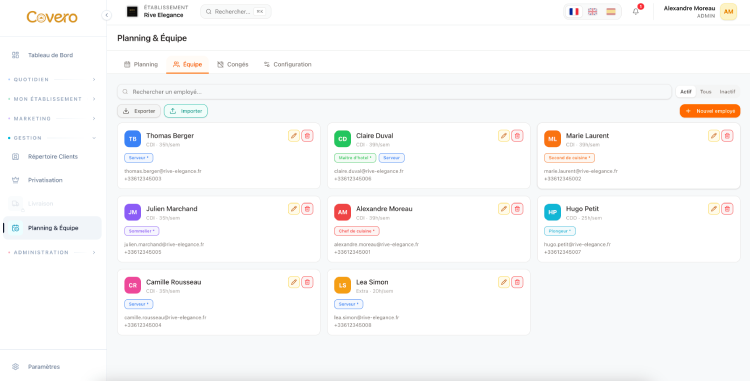The height and width of the screenshot is (381, 750).
Task: Open edit for Hugo Petit
Action: pos(714,209)
